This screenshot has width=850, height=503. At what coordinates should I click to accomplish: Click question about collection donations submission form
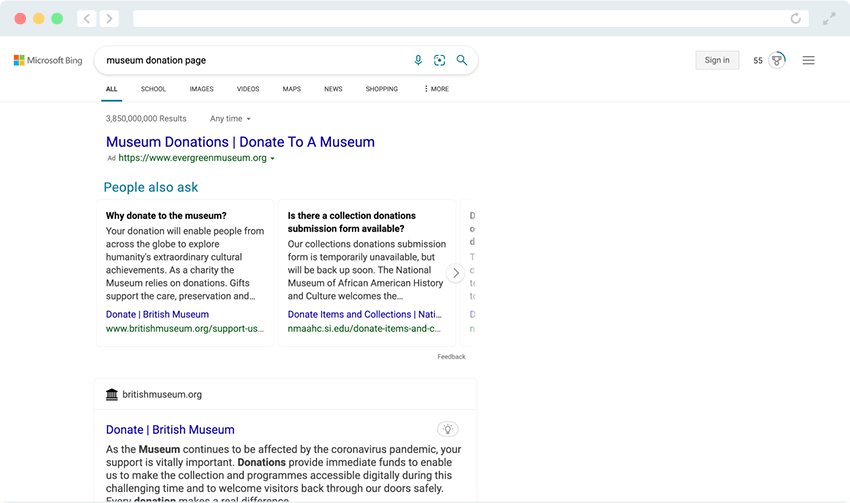(351, 222)
